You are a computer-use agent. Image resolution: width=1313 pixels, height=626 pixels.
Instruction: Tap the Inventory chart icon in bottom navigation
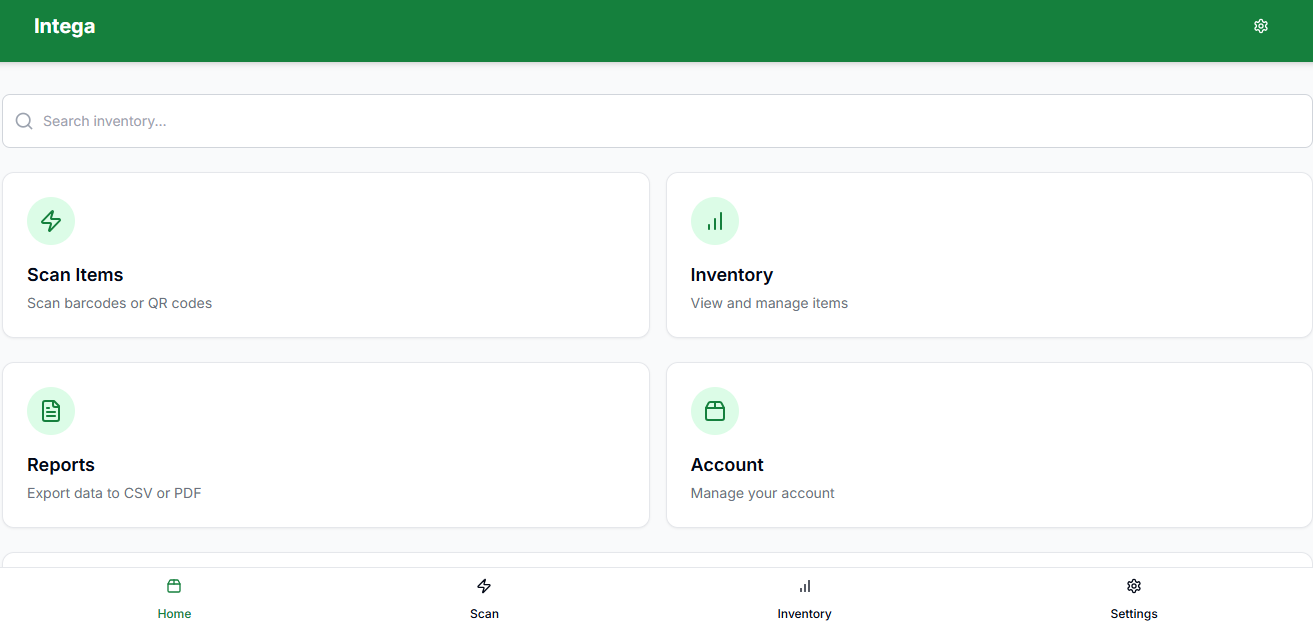804,586
